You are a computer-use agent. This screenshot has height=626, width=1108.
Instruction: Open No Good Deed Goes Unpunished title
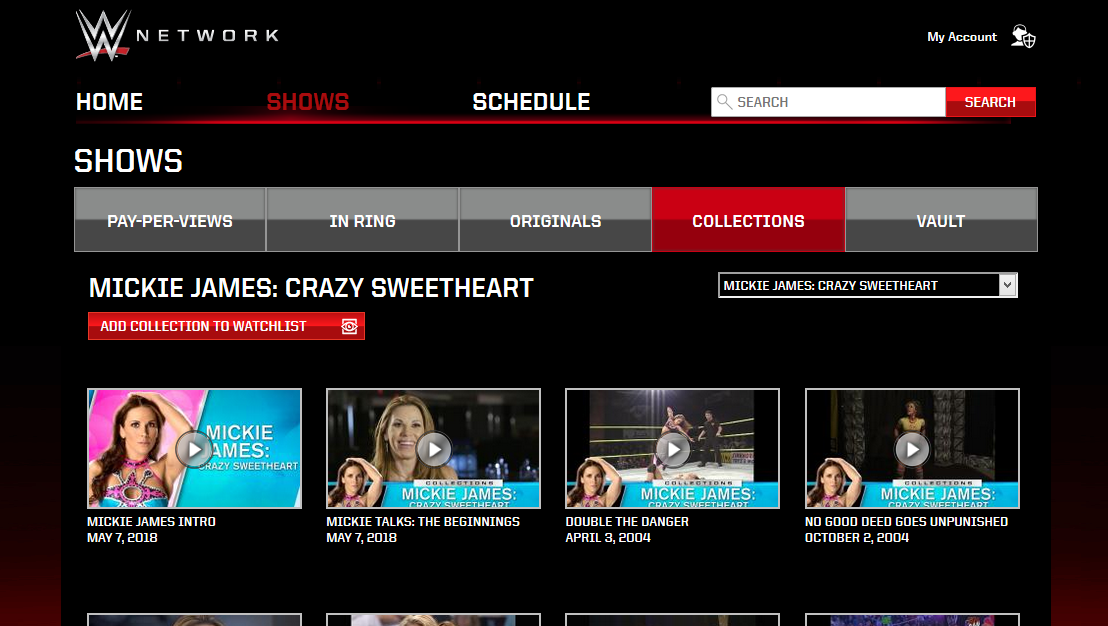tap(906, 521)
